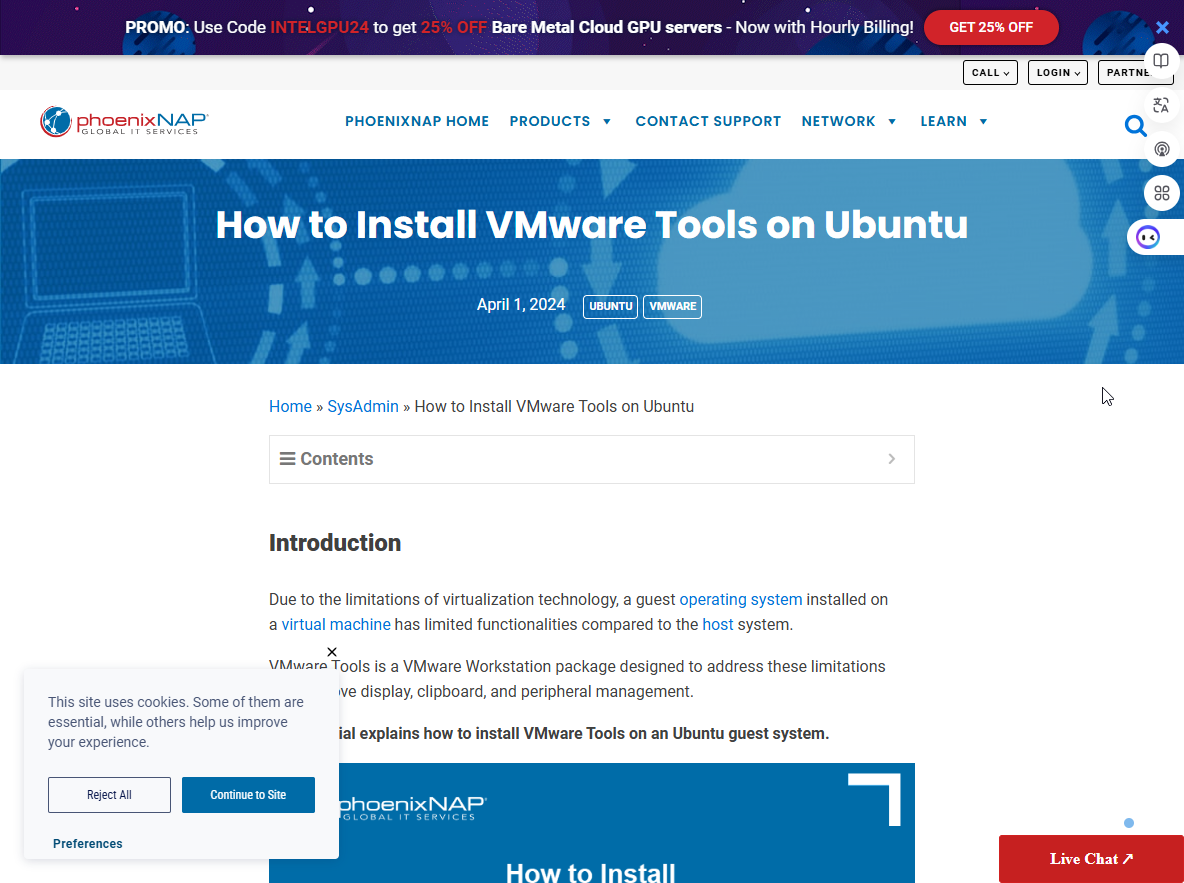1184x883 pixels.
Task: Open the site search magnifier icon
Action: 1135,125
